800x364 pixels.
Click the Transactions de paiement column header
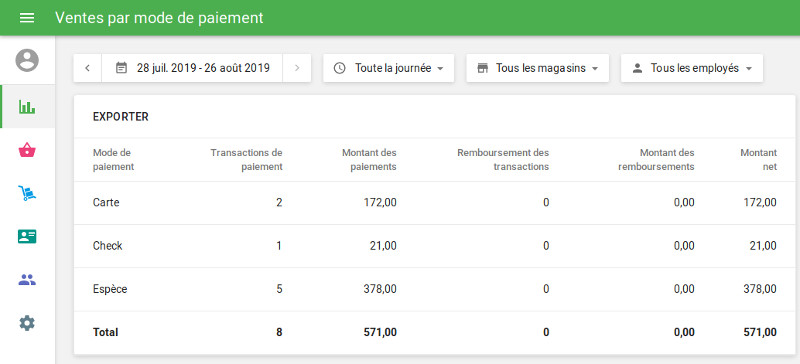[x=246, y=159]
